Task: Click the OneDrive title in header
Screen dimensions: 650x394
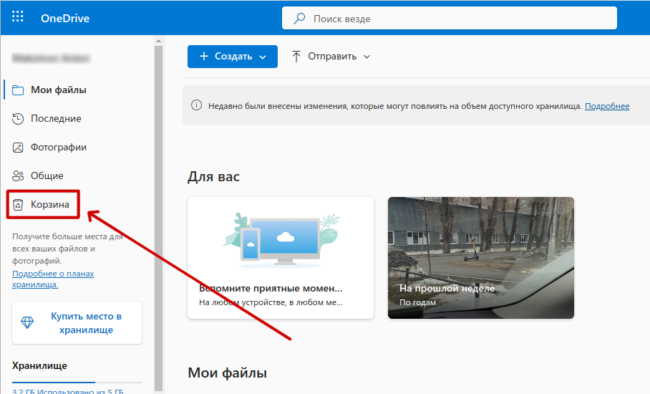Action: pyautogui.click(x=65, y=18)
